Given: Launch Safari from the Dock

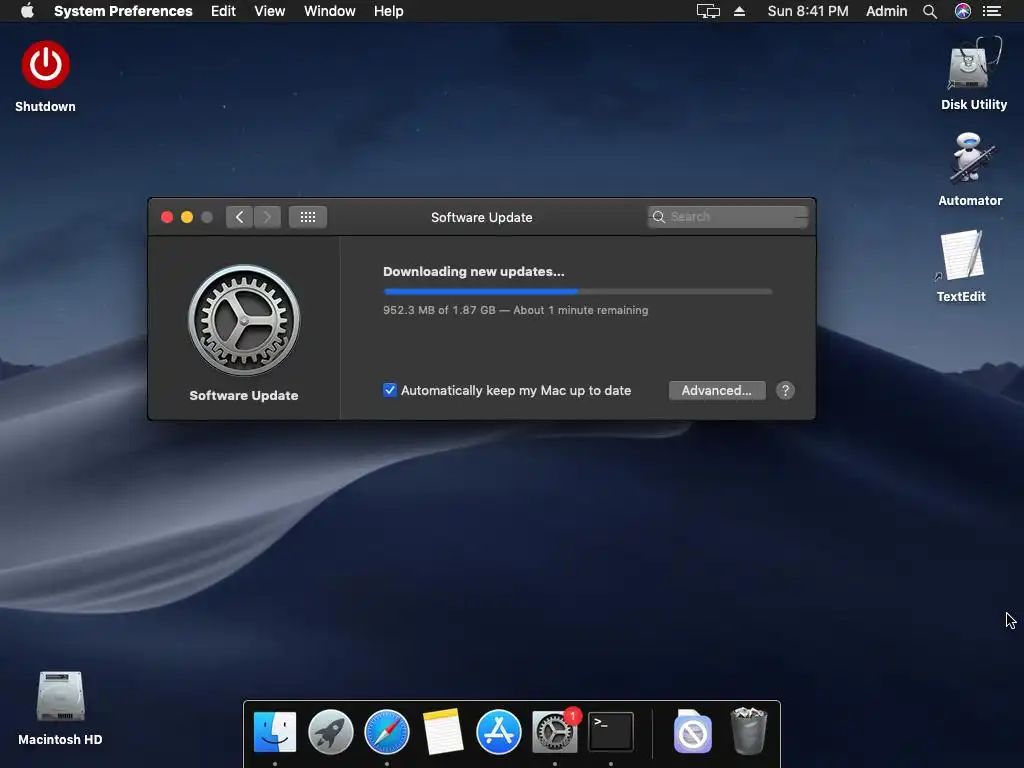Looking at the screenshot, I should tap(387, 732).
